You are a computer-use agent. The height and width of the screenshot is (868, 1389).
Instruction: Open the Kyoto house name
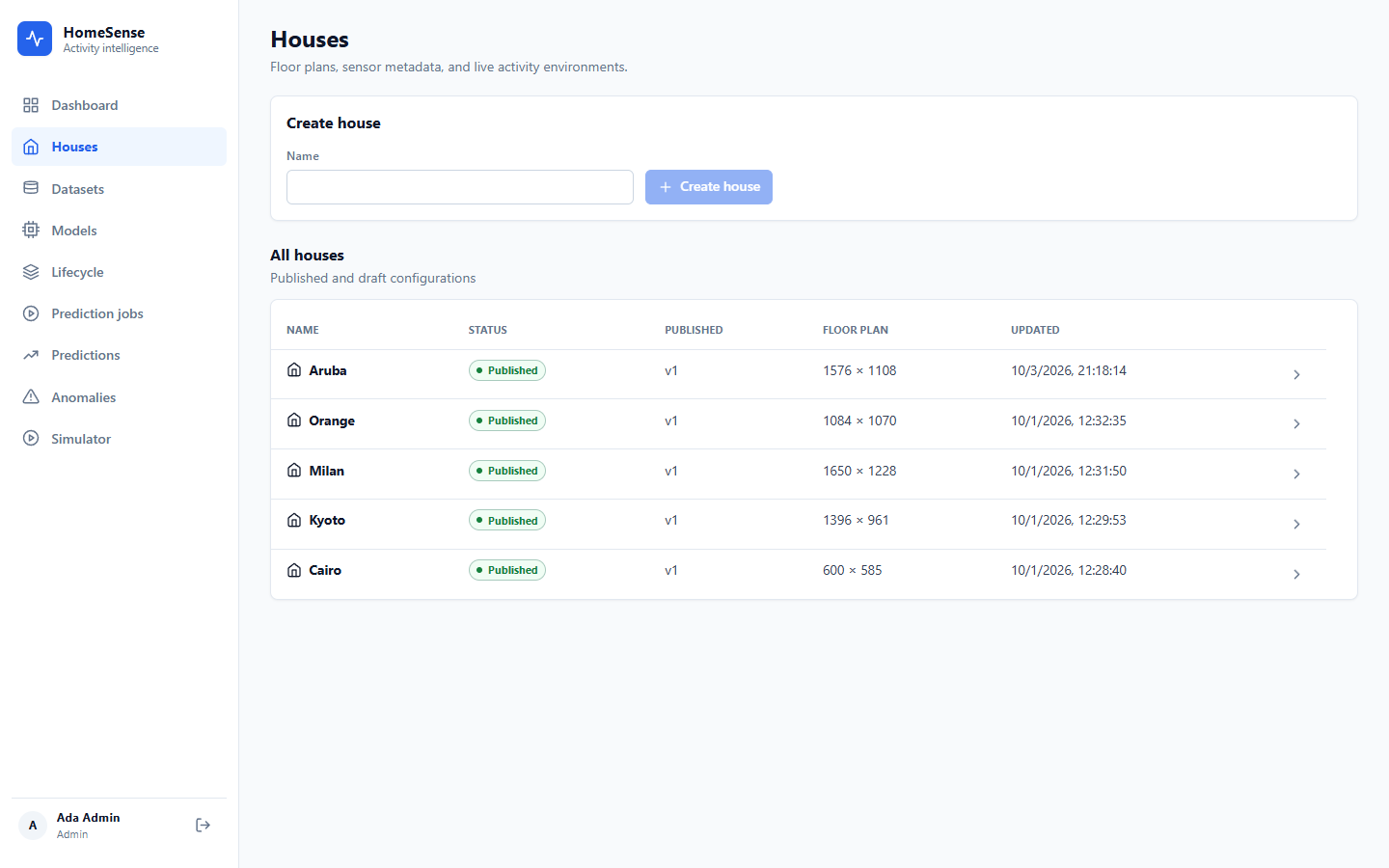click(327, 520)
